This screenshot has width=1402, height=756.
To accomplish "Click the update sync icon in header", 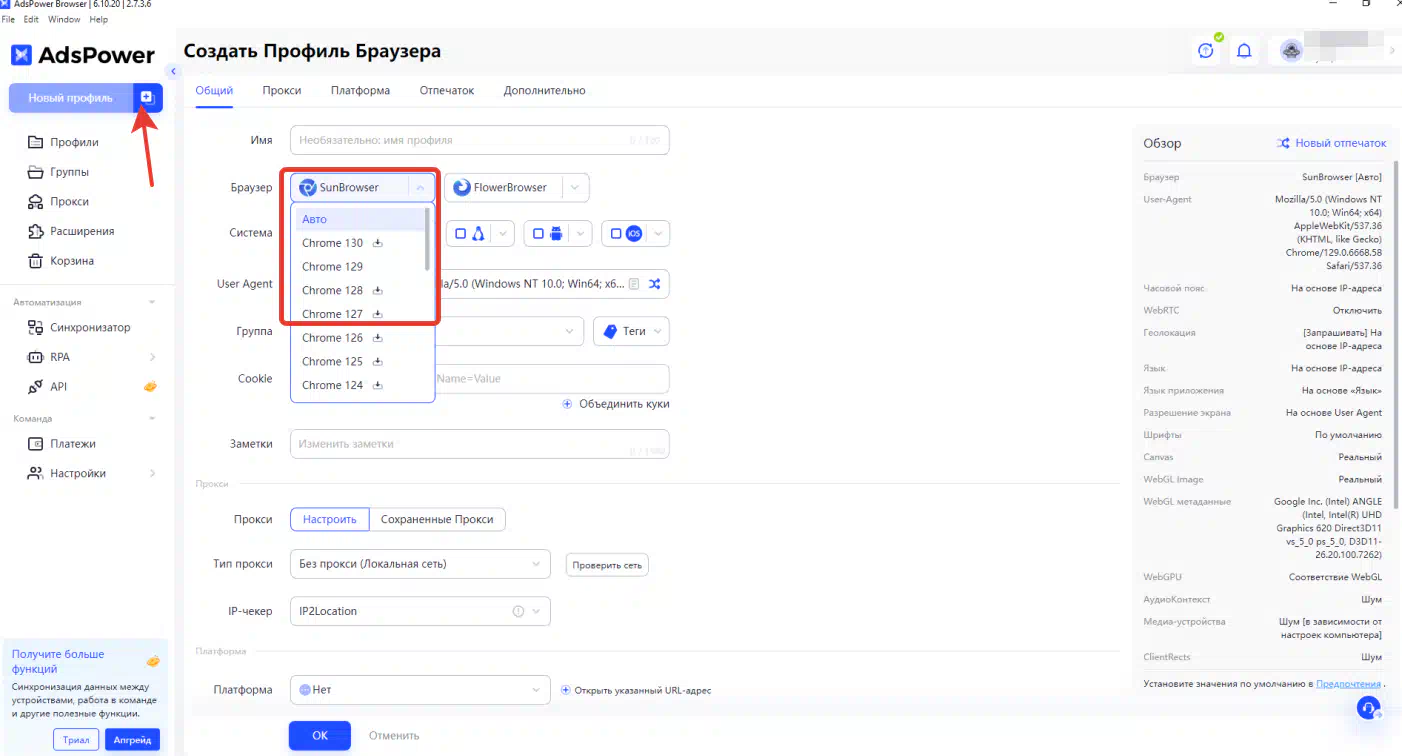I will [x=1206, y=51].
